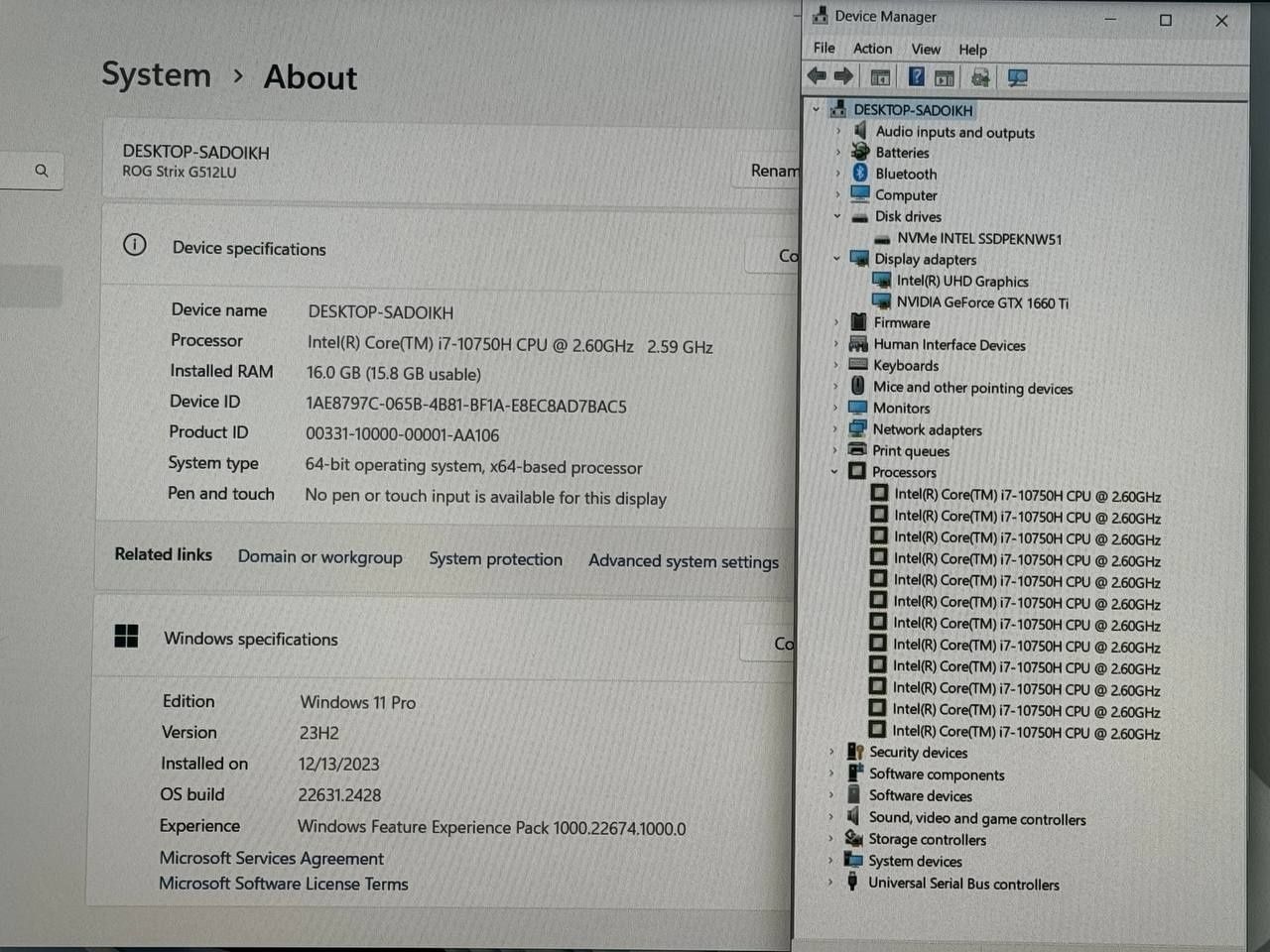
Task: Click the Rename button in Settings
Action: [x=768, y=171]
